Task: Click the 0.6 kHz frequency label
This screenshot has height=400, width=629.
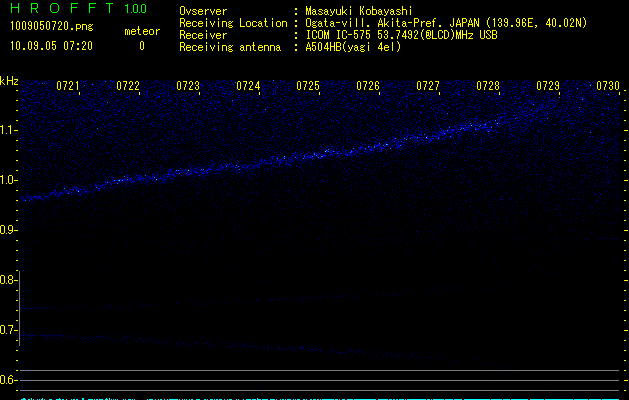Action: pos(9,380)
